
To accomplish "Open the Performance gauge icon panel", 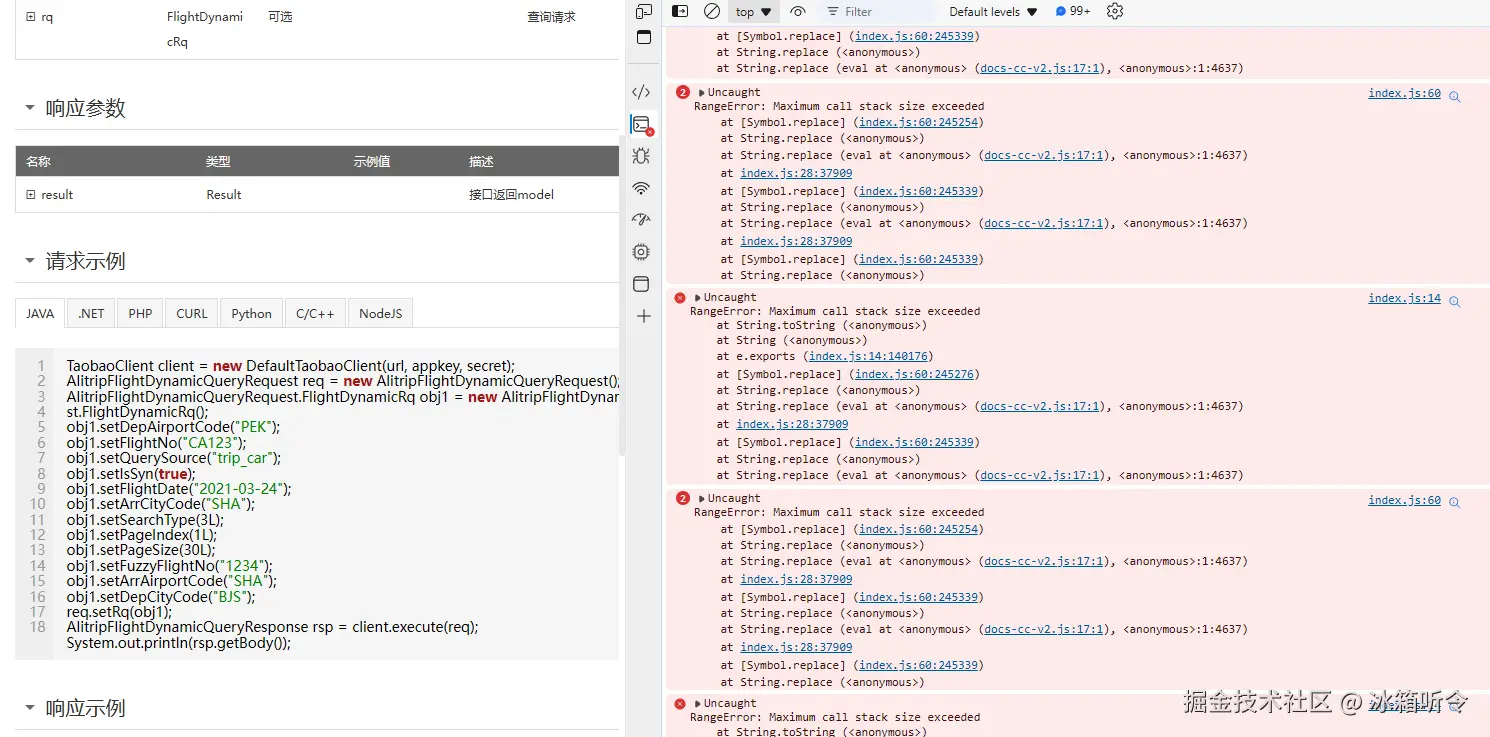I will tap(642, 220).
